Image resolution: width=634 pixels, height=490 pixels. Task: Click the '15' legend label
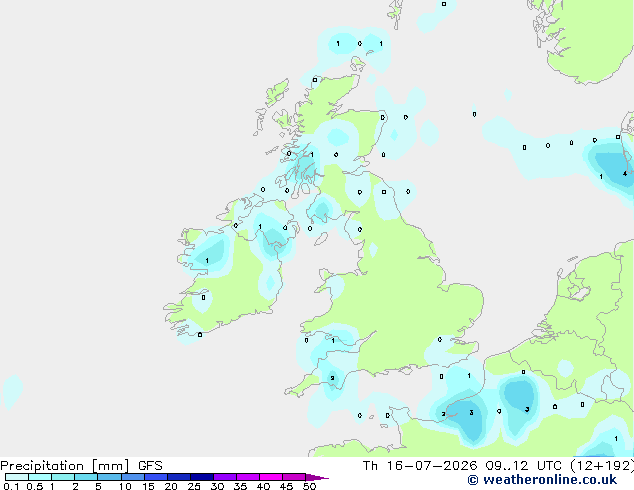click(148, 486)
